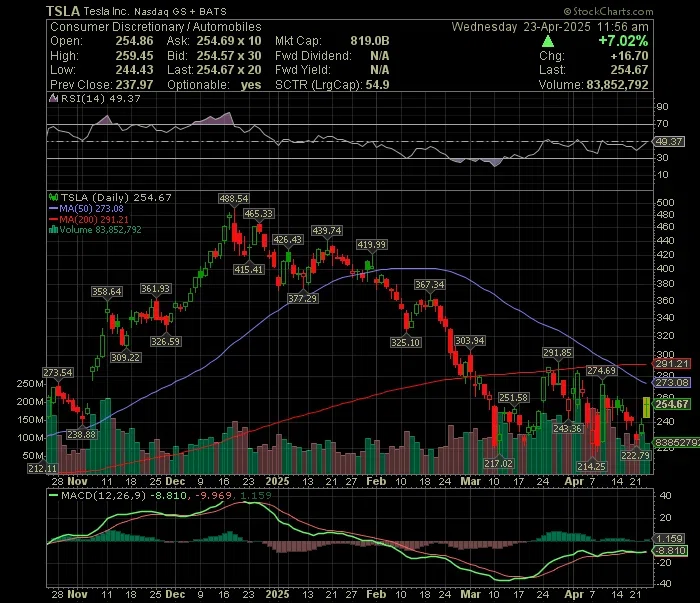Click the 254.67 last price axis tag

pyautogui.click(x=672, y=404)
